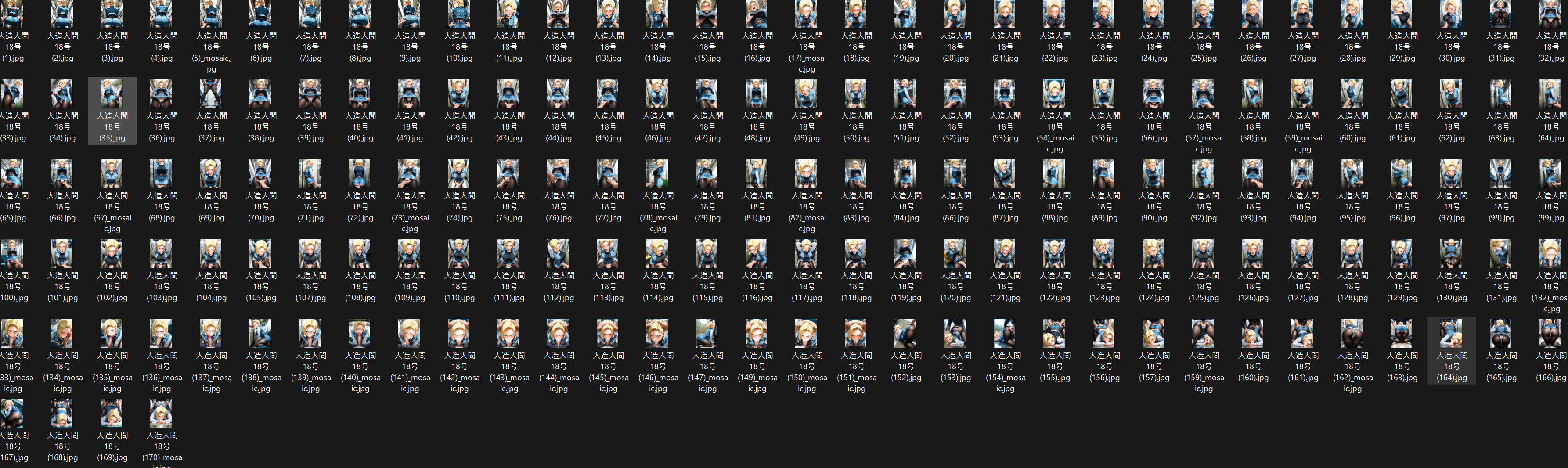Click the 人造人間18号 (17)_mosaic.jpg file

click(807, 36)
